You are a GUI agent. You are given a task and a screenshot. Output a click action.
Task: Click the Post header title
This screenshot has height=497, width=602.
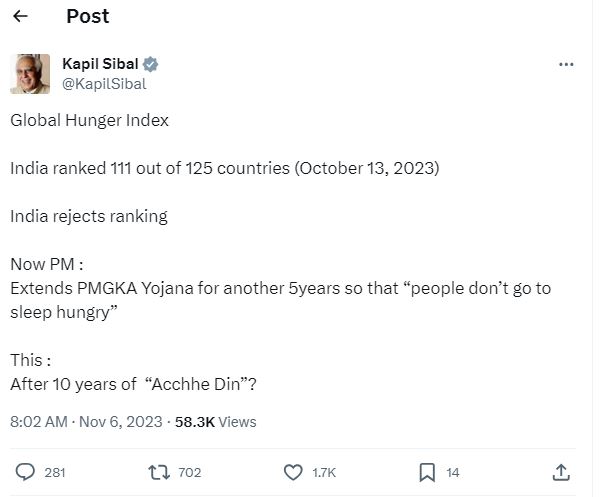pyautogui.click(x=87, y=17)
